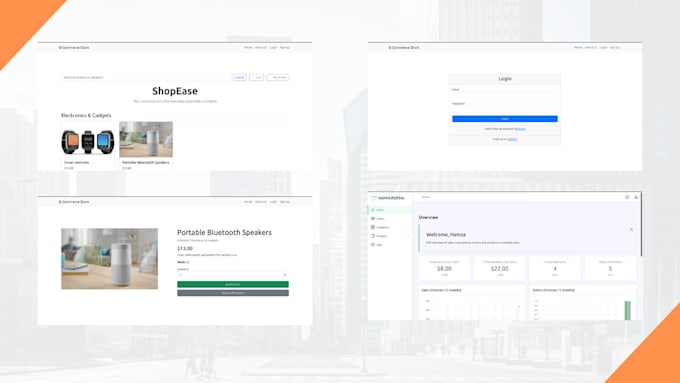Viewport: 680px width, 383px height.
Task: Click Admin Portal search field
Action: pos(473,197)
